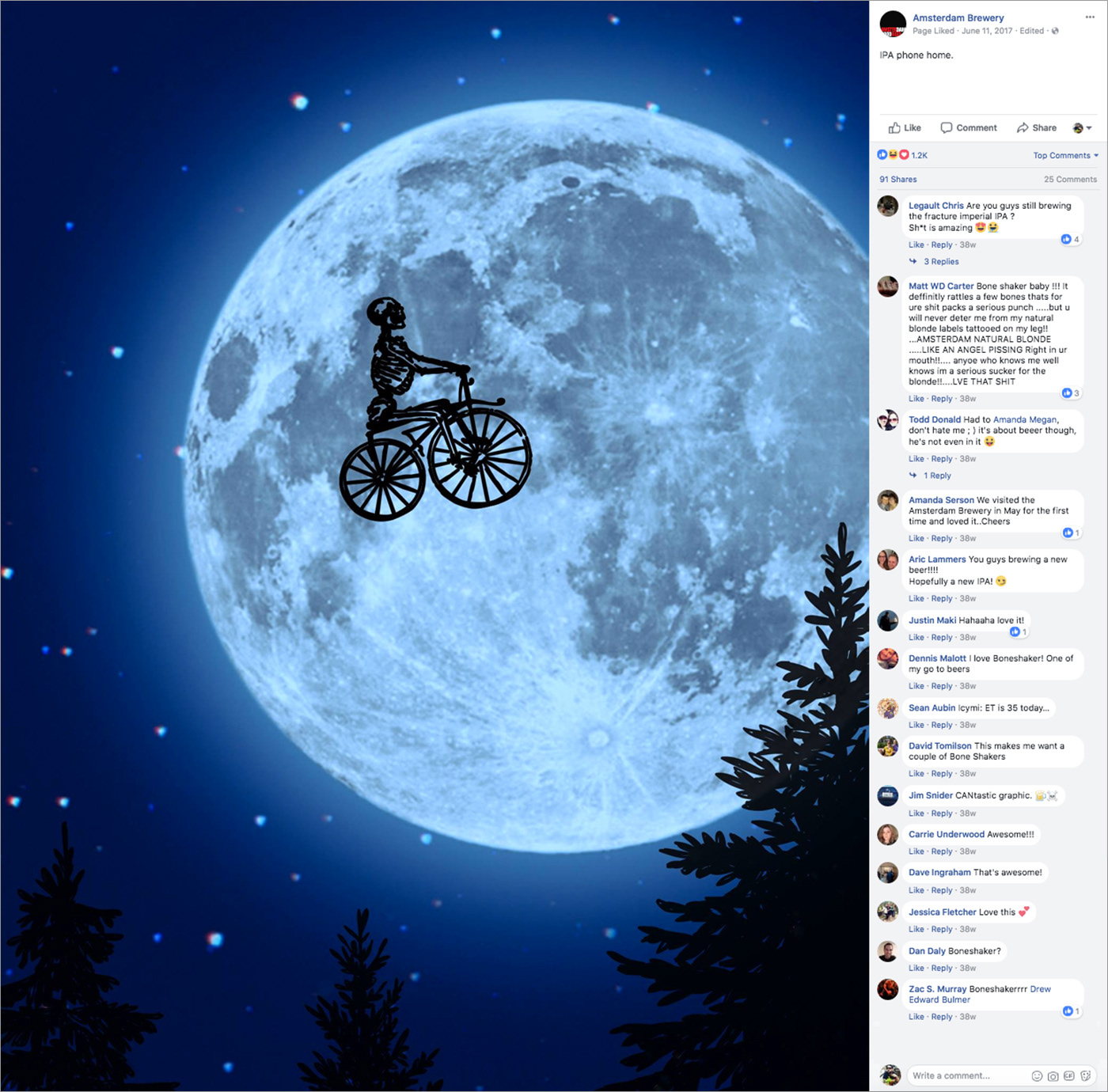Open Amsterdam Brewery page profile picture
The width and height of the screenshot is (1108, 1092).
pyautogui.click(x=893, y=24)
